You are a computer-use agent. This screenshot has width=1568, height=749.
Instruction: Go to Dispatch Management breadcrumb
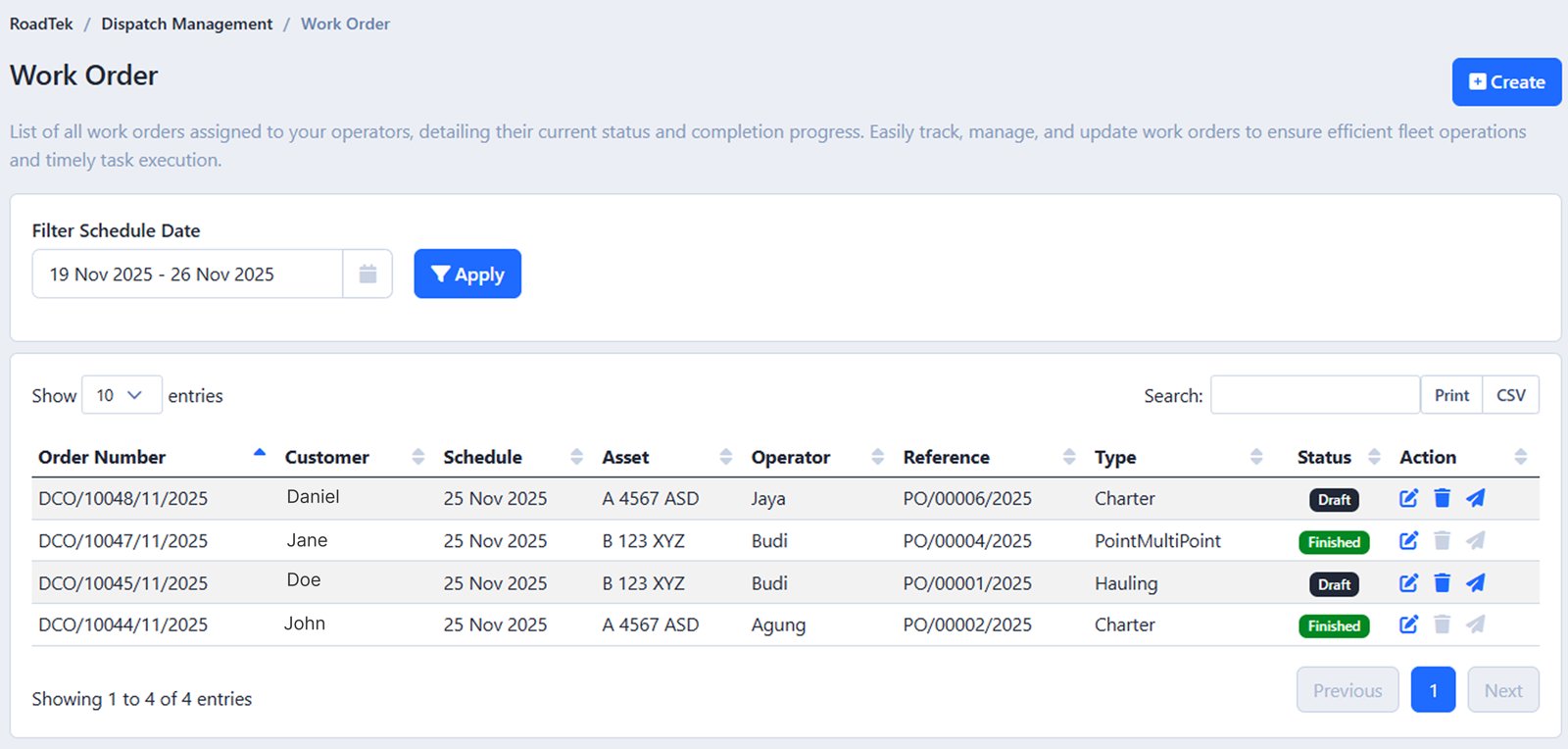coord(186,24)
